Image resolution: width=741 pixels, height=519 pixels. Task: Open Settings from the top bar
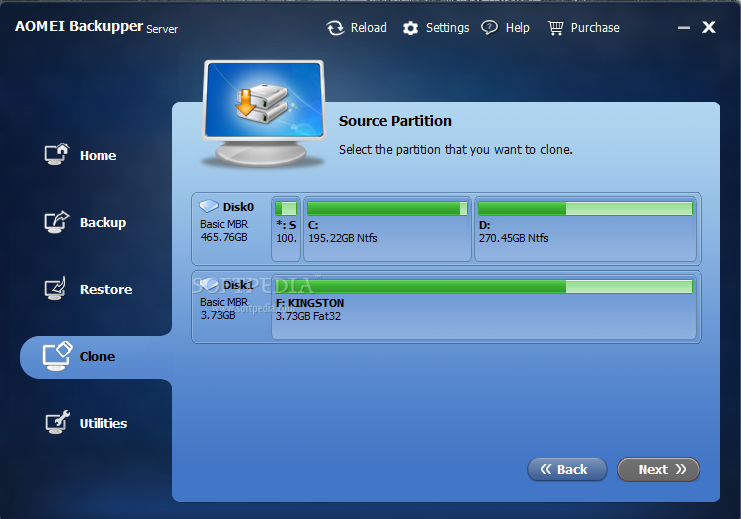pyautogui.click(x=448, y=28)
